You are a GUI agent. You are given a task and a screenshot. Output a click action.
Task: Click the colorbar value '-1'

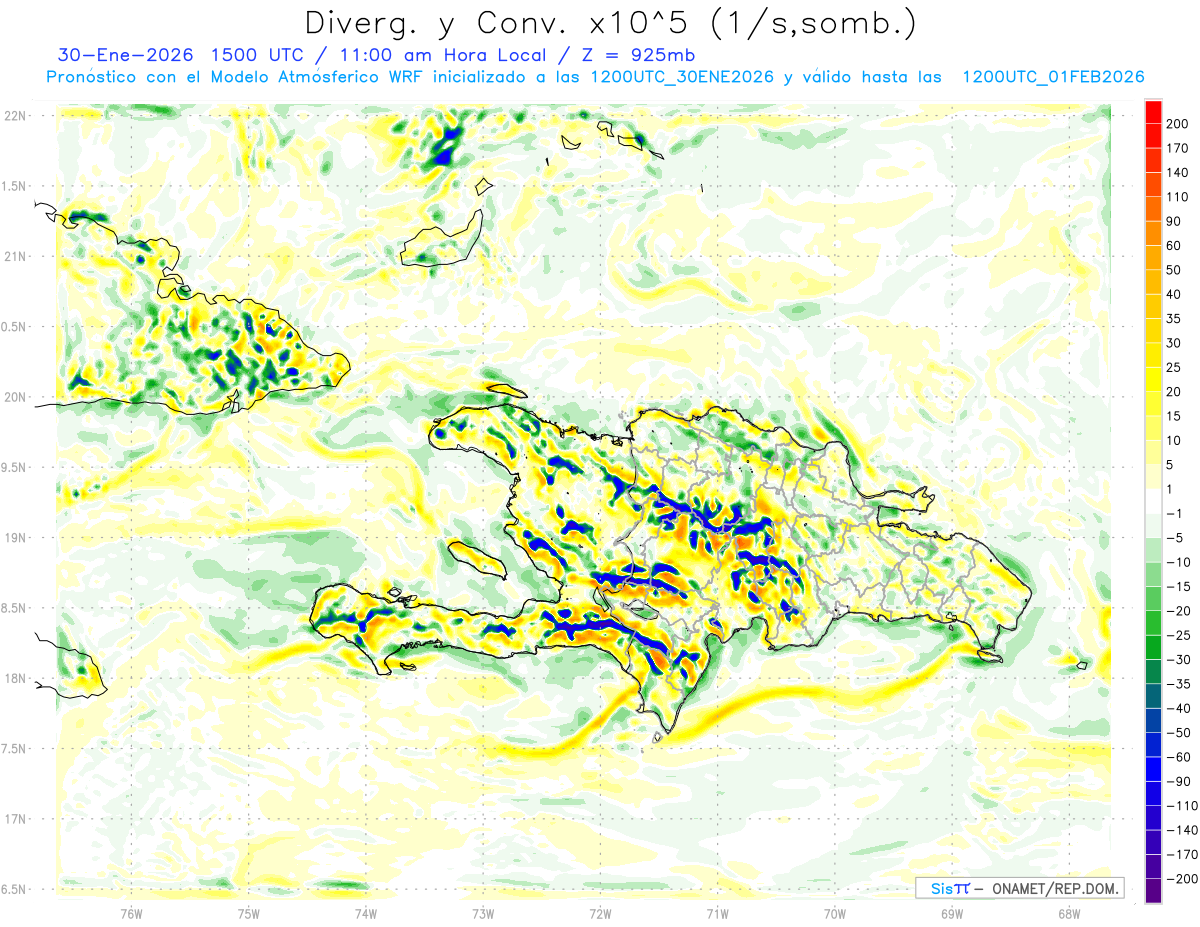(x=1176, y=513)
